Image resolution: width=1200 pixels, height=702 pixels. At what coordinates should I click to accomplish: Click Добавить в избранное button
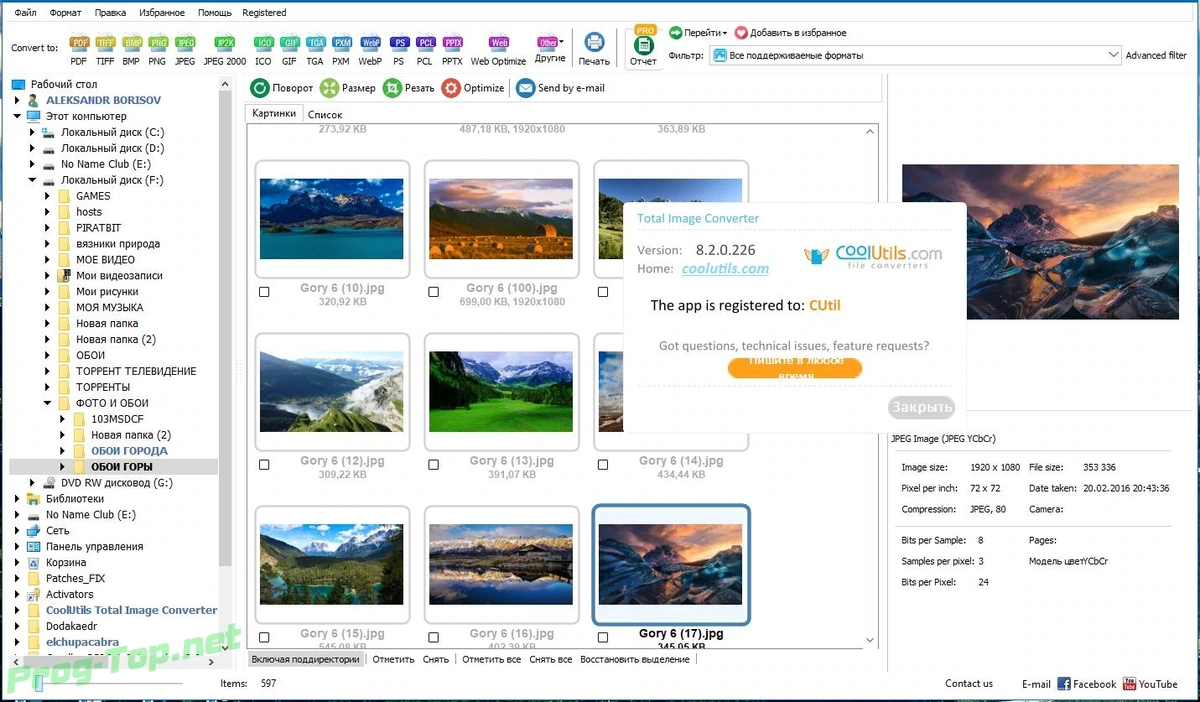pos(790,33)
